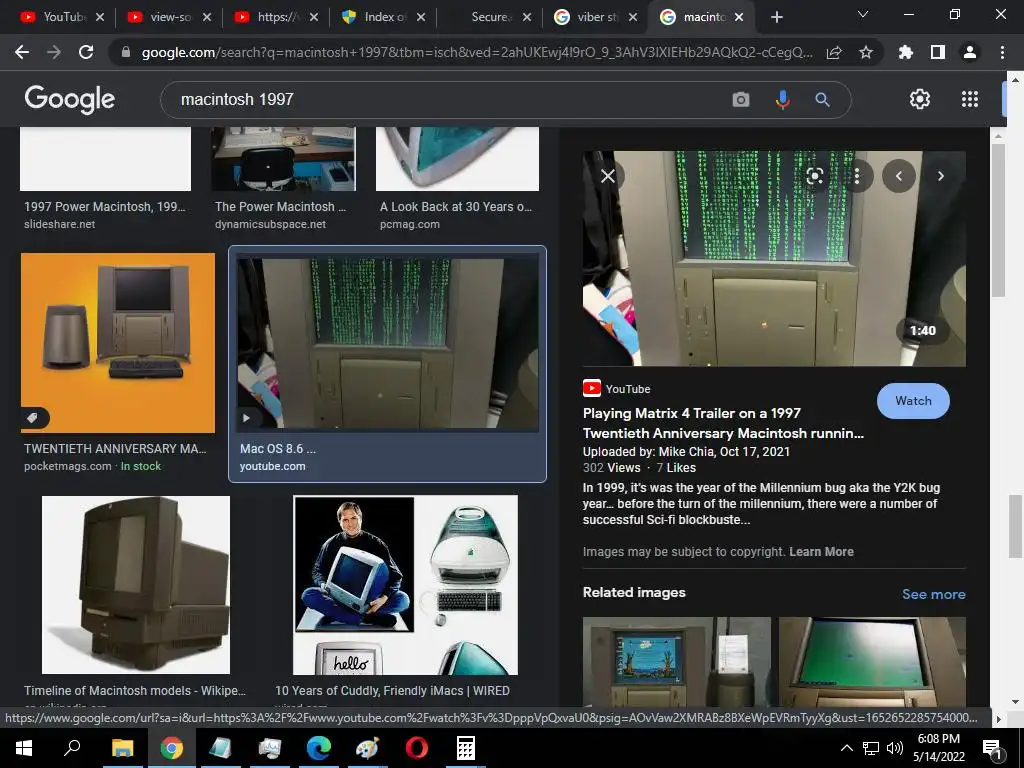Click the large Matrix video preview image
The image size is (1024, 768).
pos(774,259)
